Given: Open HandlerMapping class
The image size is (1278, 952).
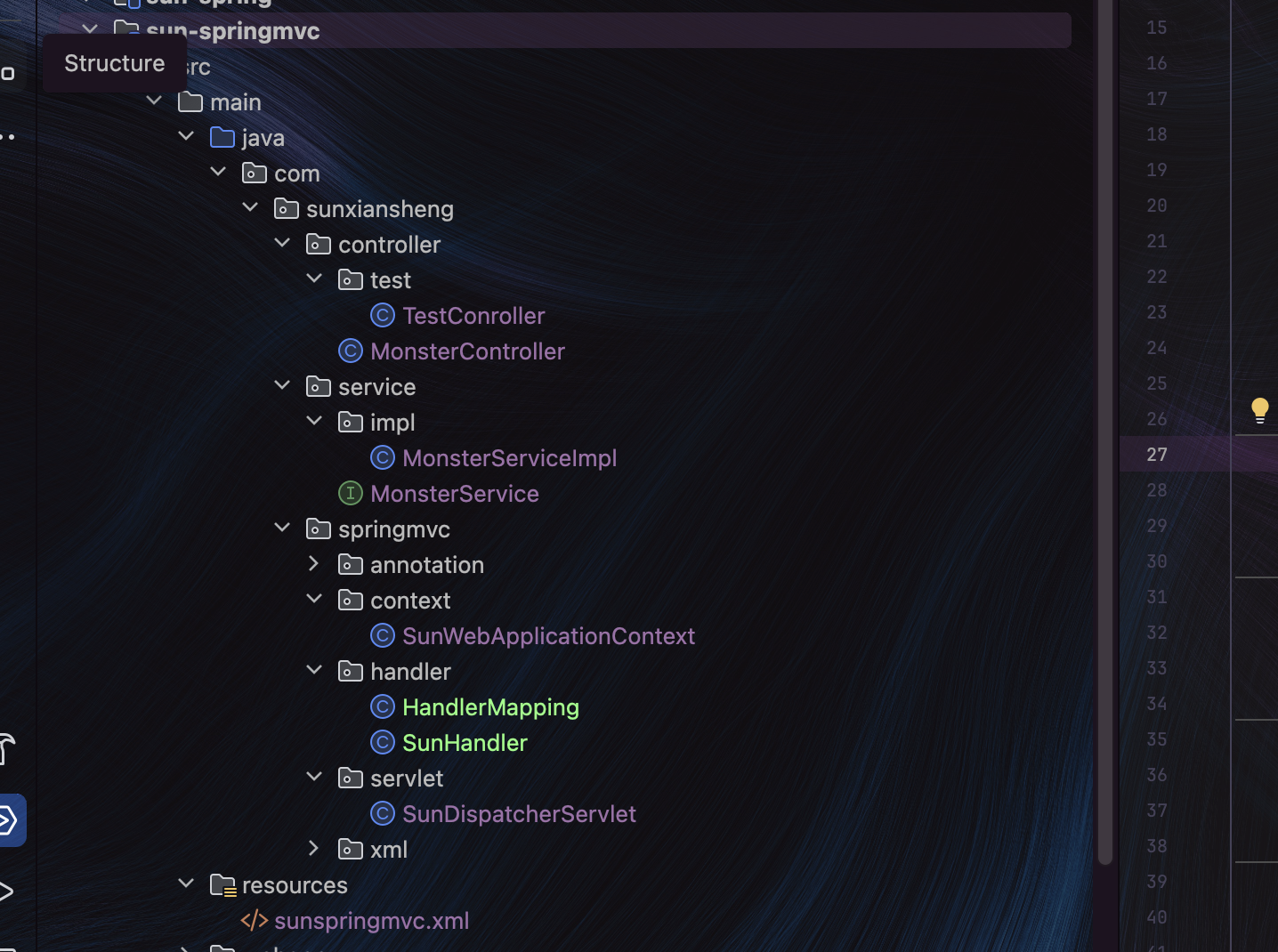Looking at the screenshot, I should [490, 707].
